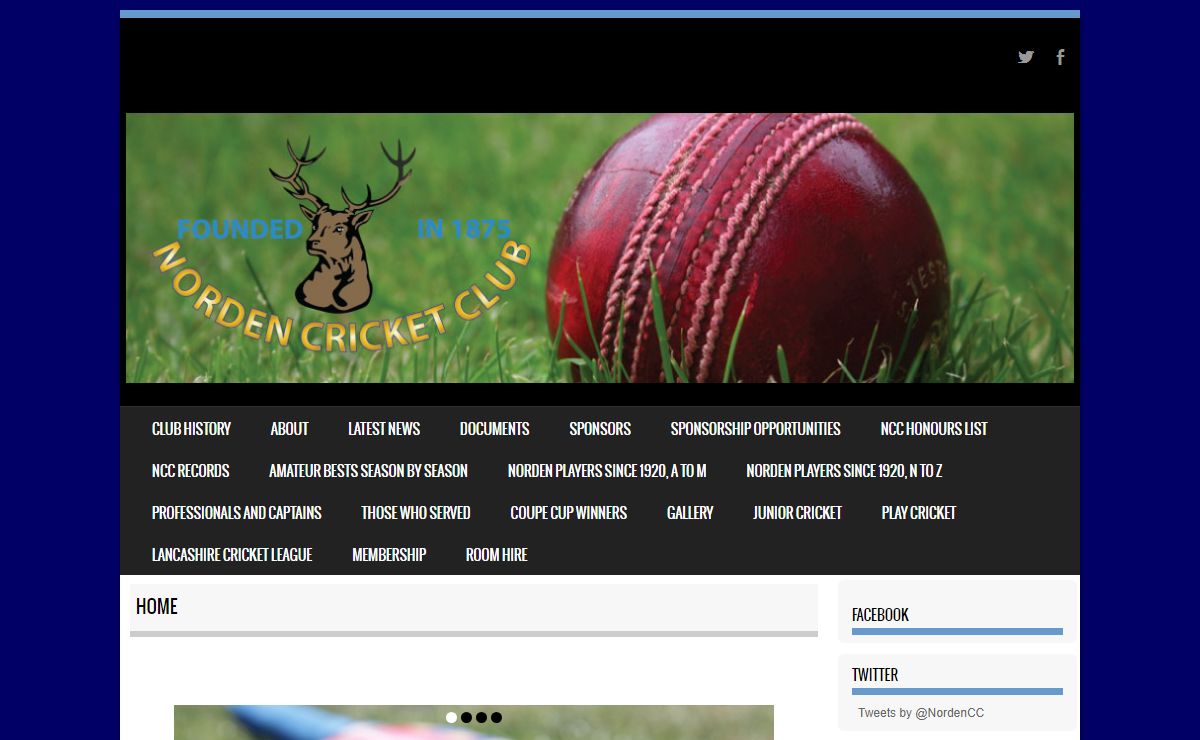Open Norden Players Since 1920, N to Z
1200x740 pixels.
[844, 470]
